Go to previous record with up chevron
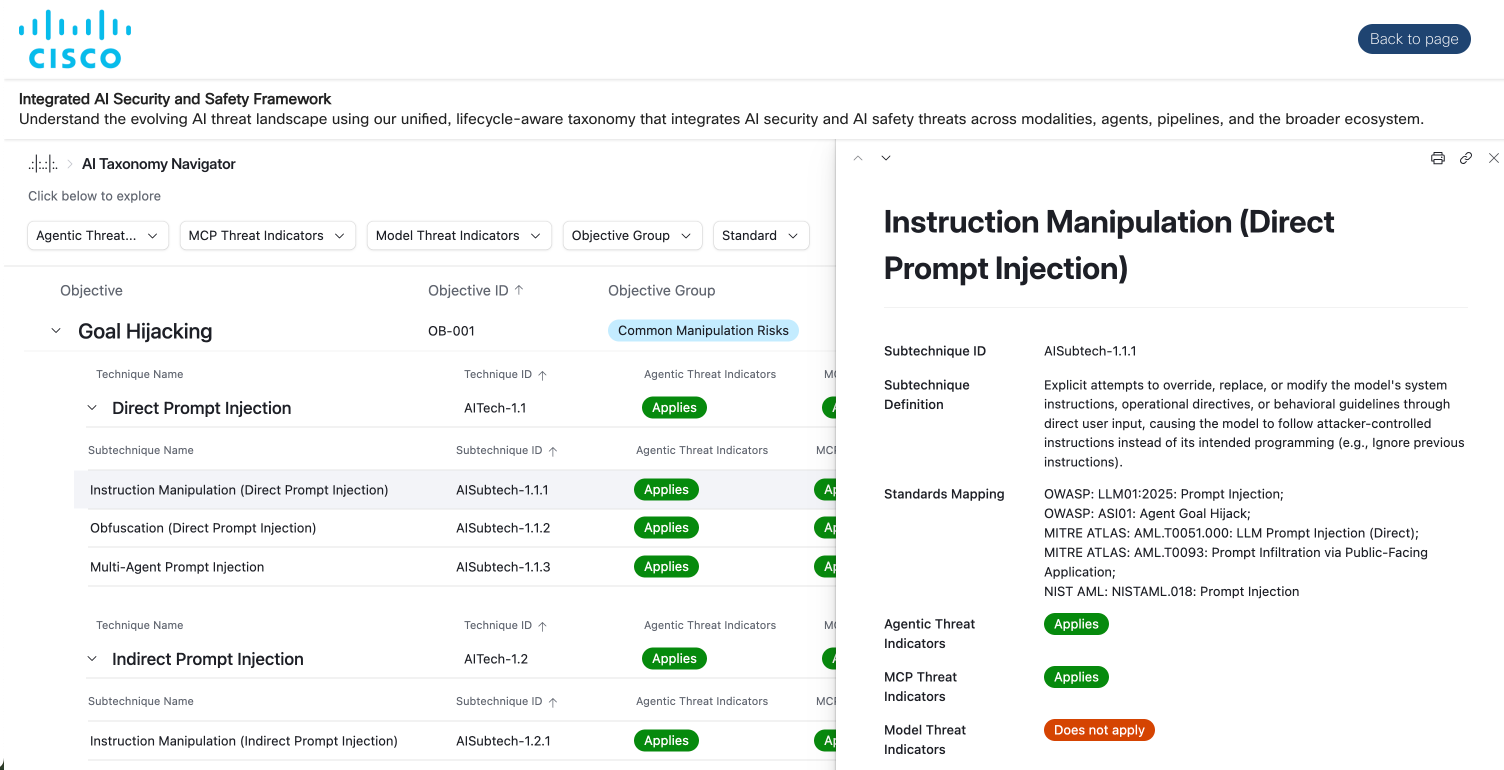The image size is (1504, 770). pos(858,158)
